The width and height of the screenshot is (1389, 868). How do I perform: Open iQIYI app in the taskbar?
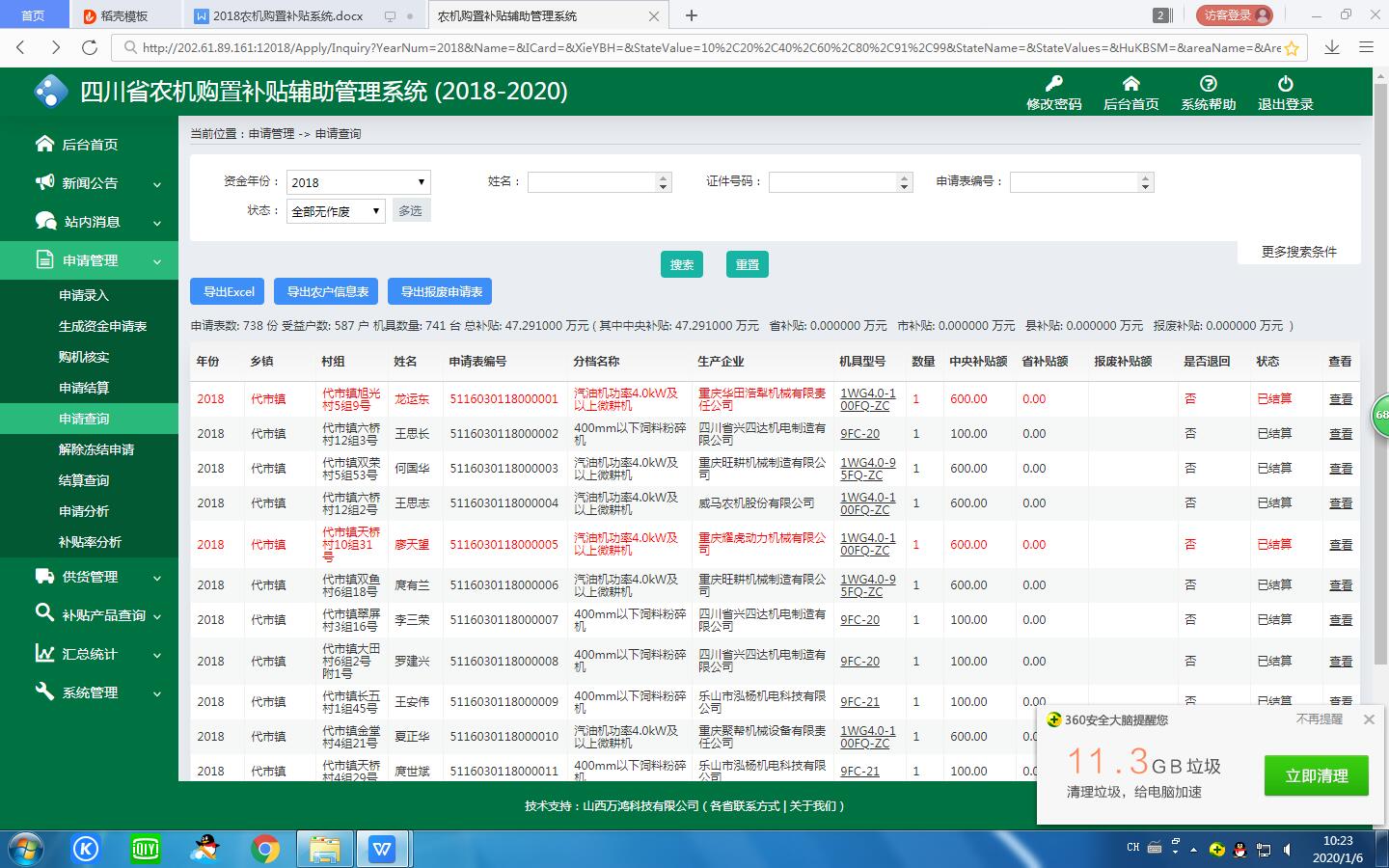coord(146,849)
